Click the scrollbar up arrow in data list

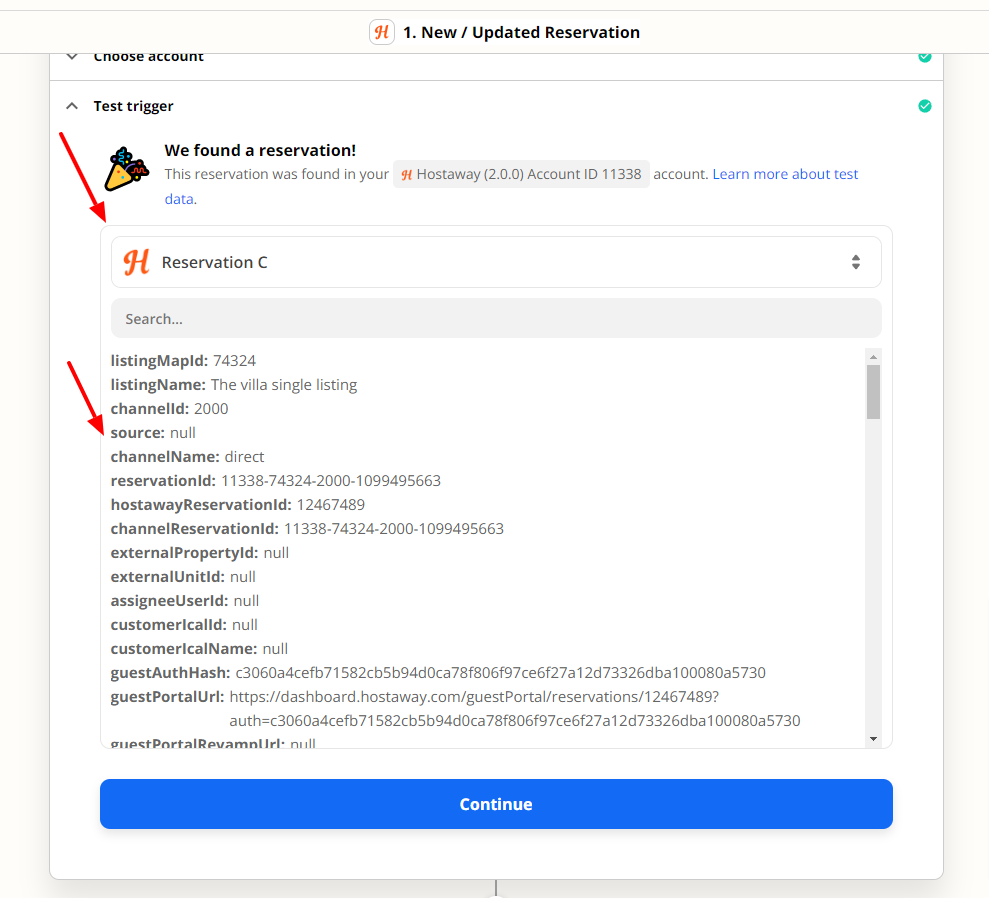[874, 357]
